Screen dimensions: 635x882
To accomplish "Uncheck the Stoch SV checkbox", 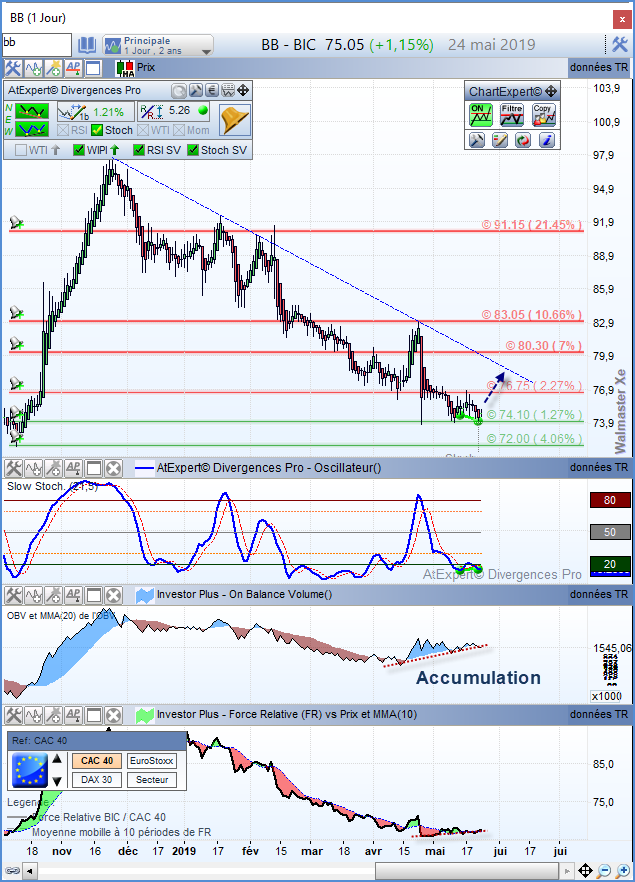I will pyautogui.click(x=193, y=150).
